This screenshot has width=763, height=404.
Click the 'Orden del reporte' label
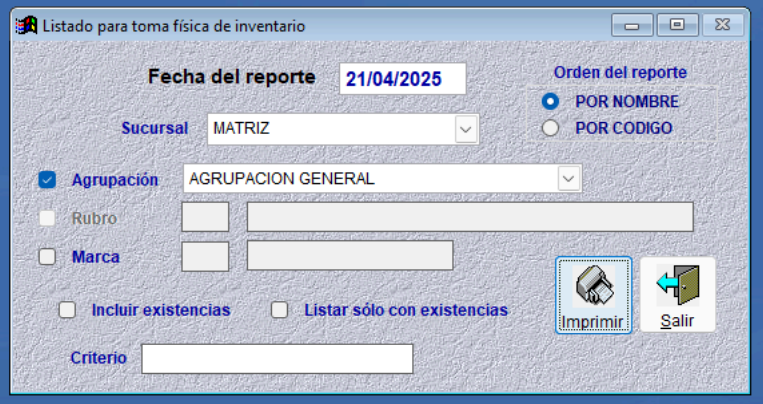620,73
